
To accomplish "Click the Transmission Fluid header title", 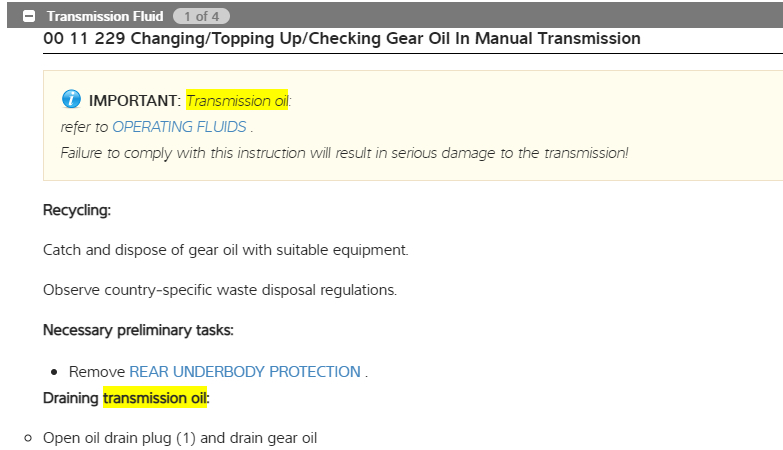I will tap(103, 16).
